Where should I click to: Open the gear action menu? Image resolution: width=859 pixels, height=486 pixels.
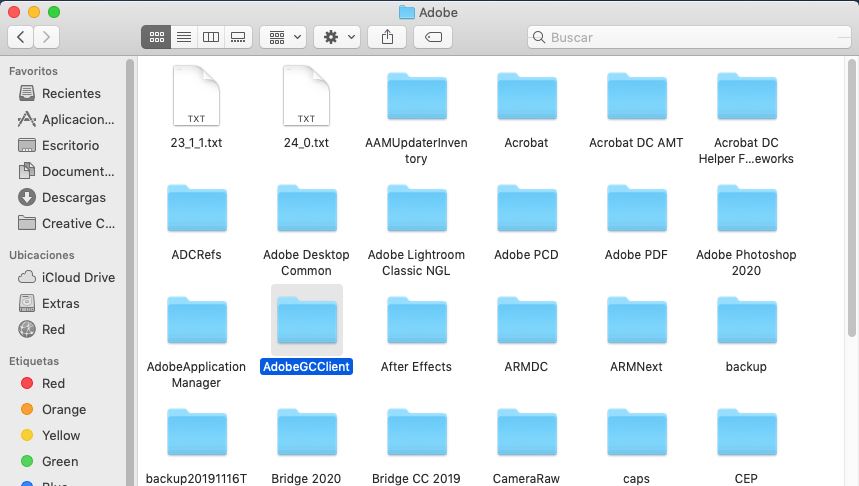point(336,37)
